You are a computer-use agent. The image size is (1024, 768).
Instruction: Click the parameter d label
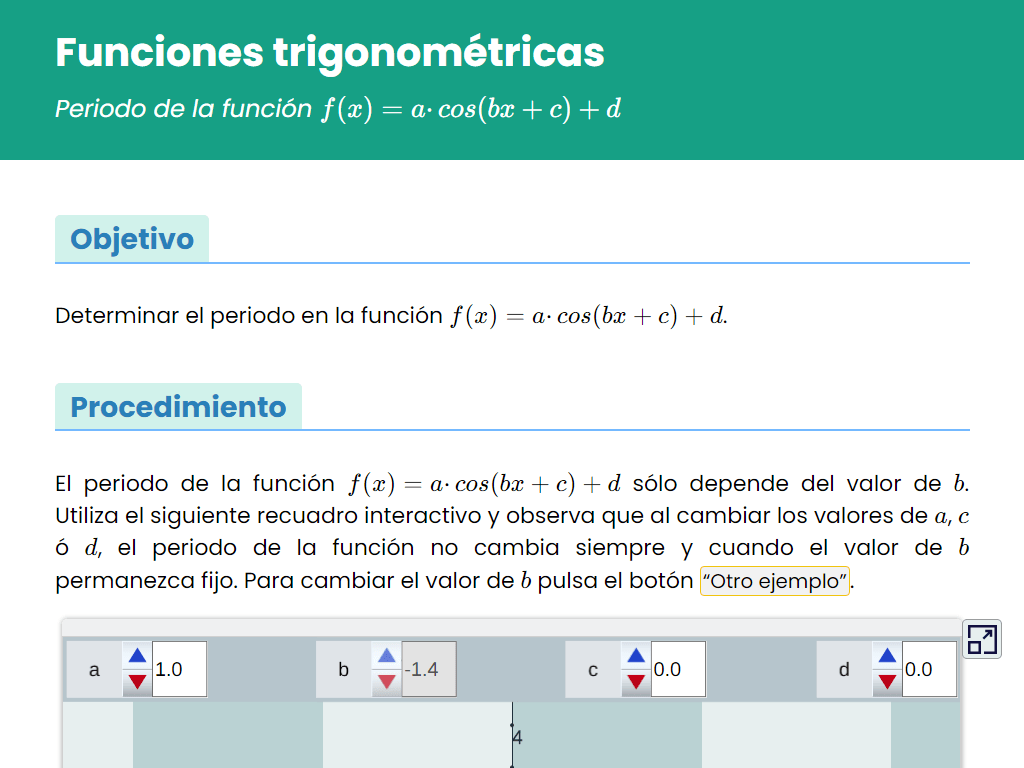844,669
